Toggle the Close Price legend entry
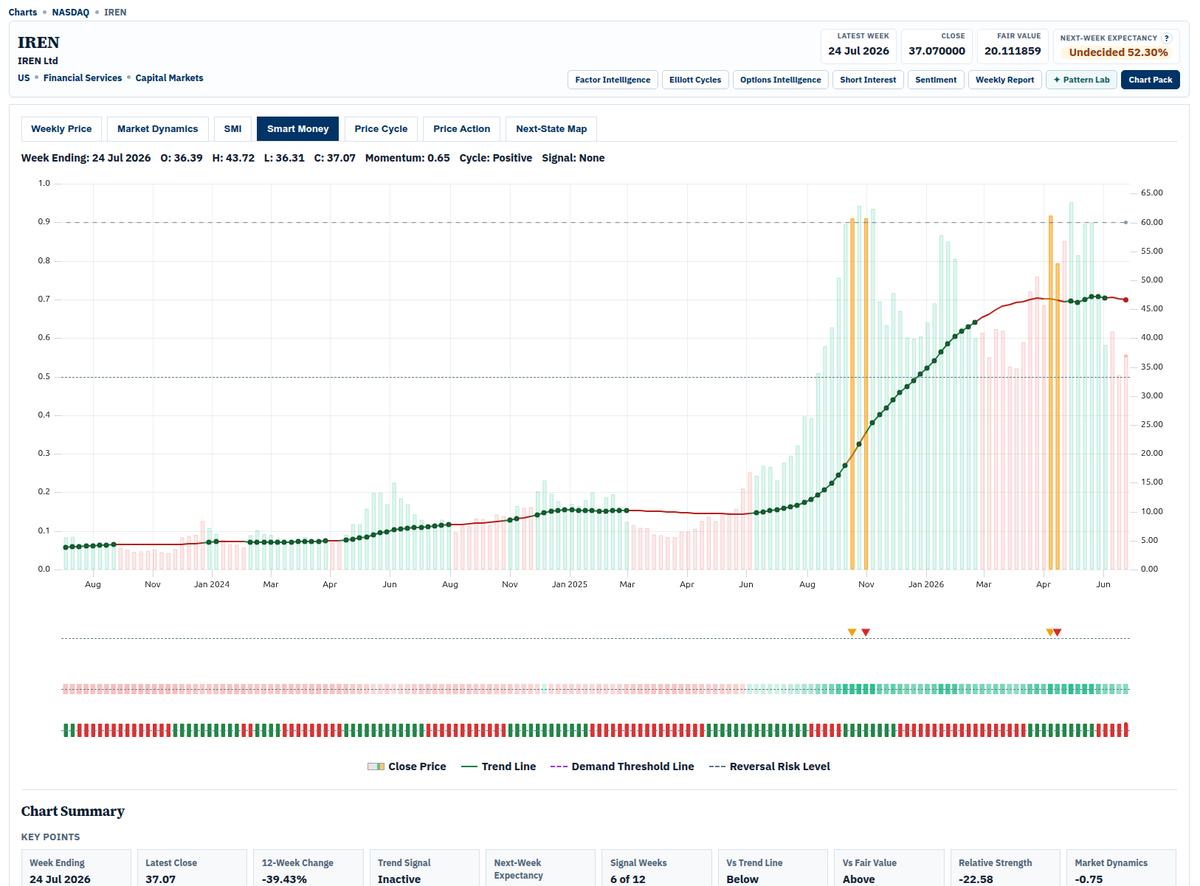The width and height of the screenshot is (1200, 886). (407, 767)
